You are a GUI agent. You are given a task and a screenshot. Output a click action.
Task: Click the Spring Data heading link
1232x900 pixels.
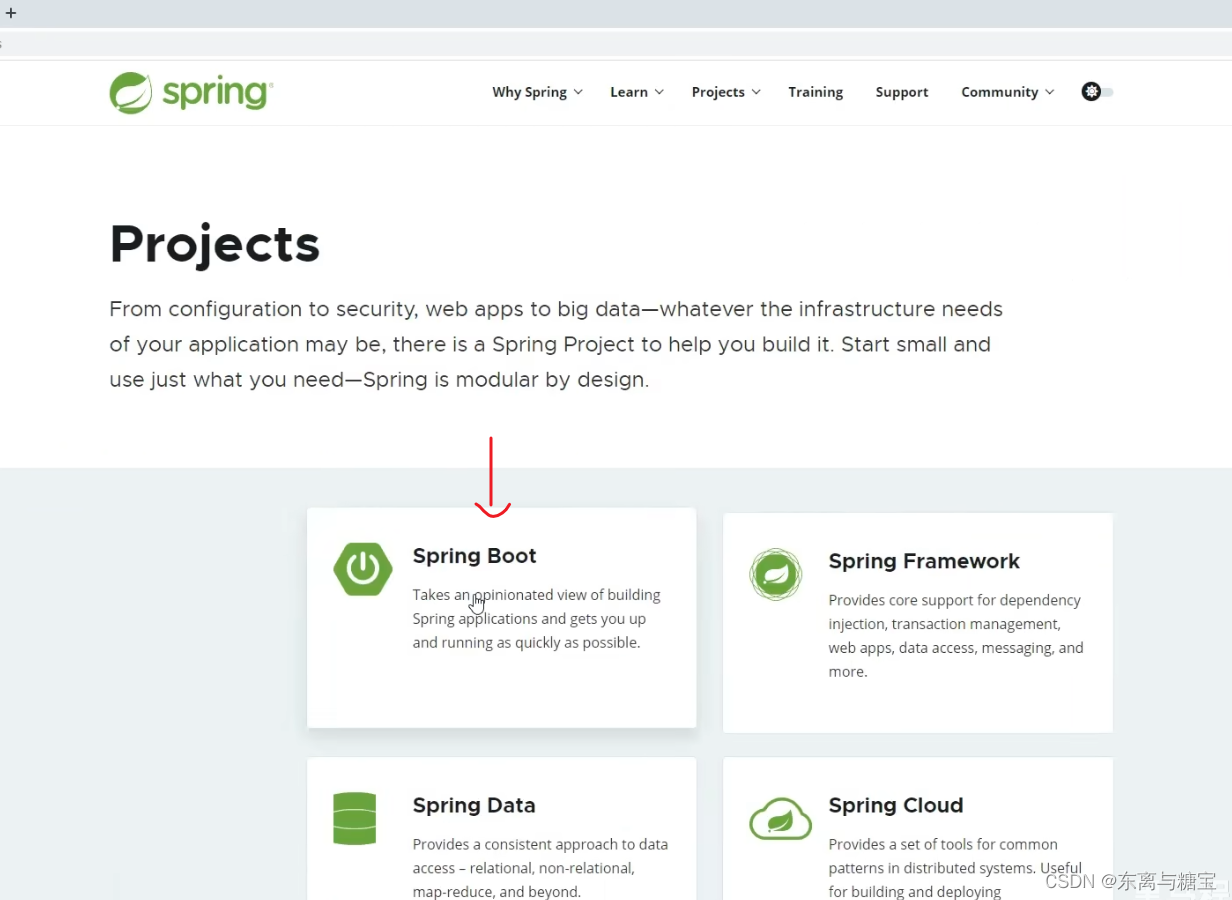pyautogui.click(x=474, y=805)
